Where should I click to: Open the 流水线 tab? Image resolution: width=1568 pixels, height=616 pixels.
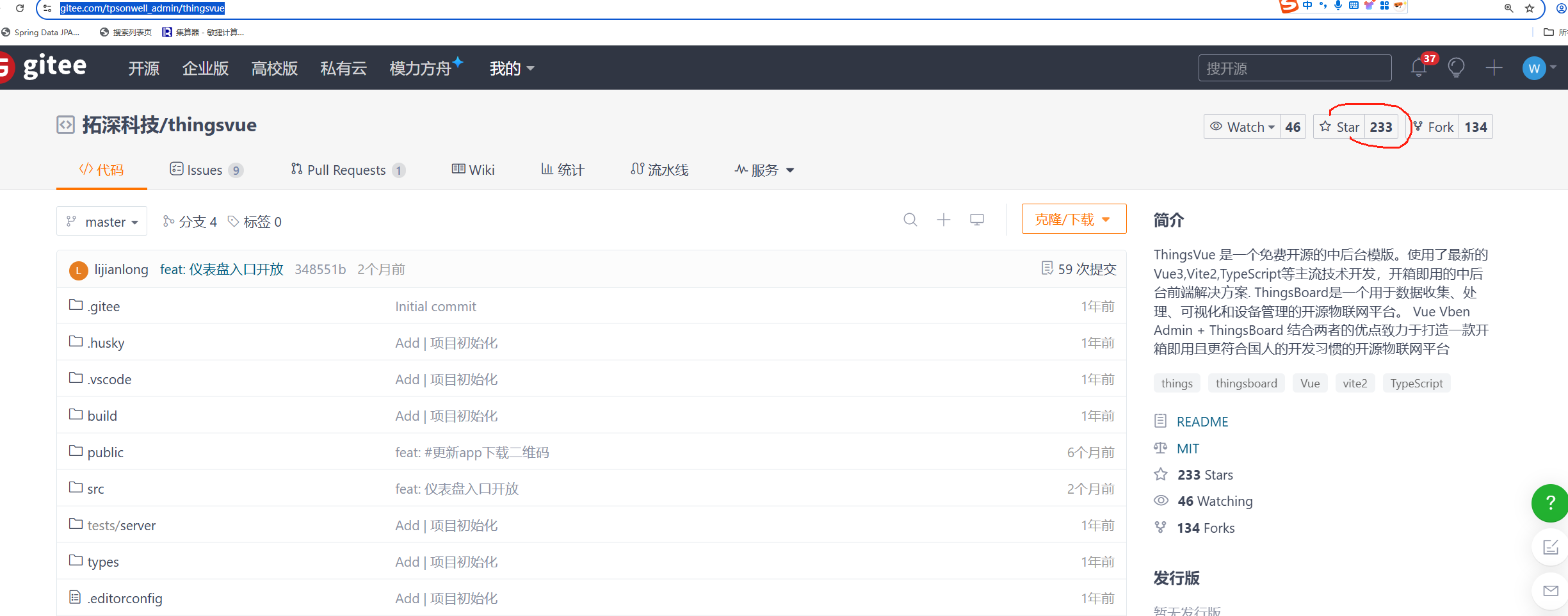(659, 170)
